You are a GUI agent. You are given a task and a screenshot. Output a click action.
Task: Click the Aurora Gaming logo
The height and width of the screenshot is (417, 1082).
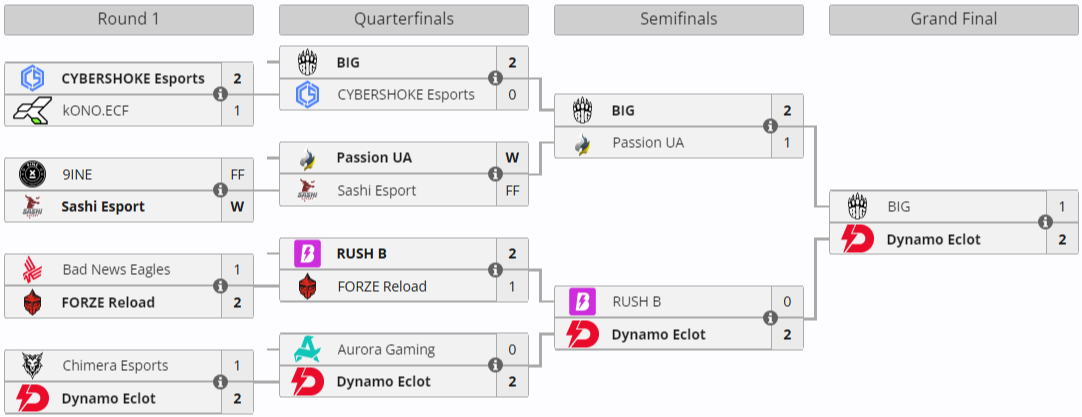point(308,350)
